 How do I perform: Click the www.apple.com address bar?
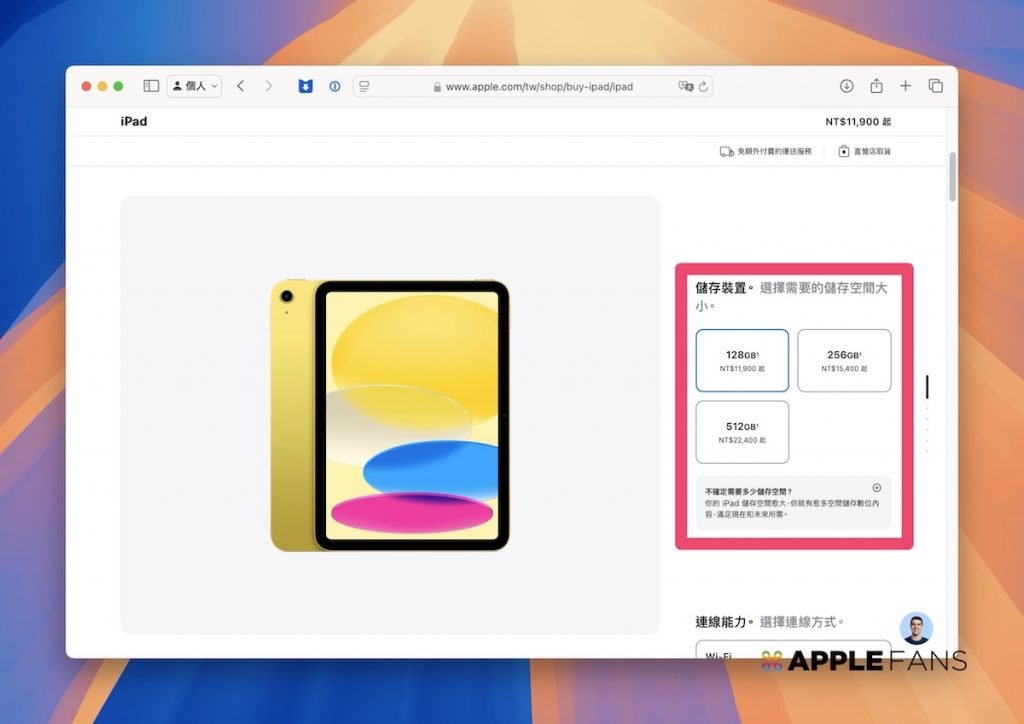point(538,86)
